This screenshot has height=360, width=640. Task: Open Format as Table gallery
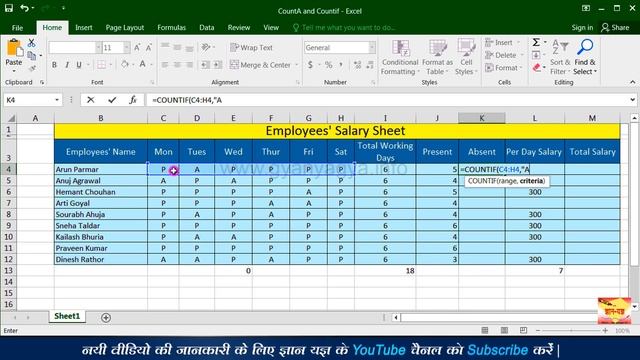click(x=437, y=58)
